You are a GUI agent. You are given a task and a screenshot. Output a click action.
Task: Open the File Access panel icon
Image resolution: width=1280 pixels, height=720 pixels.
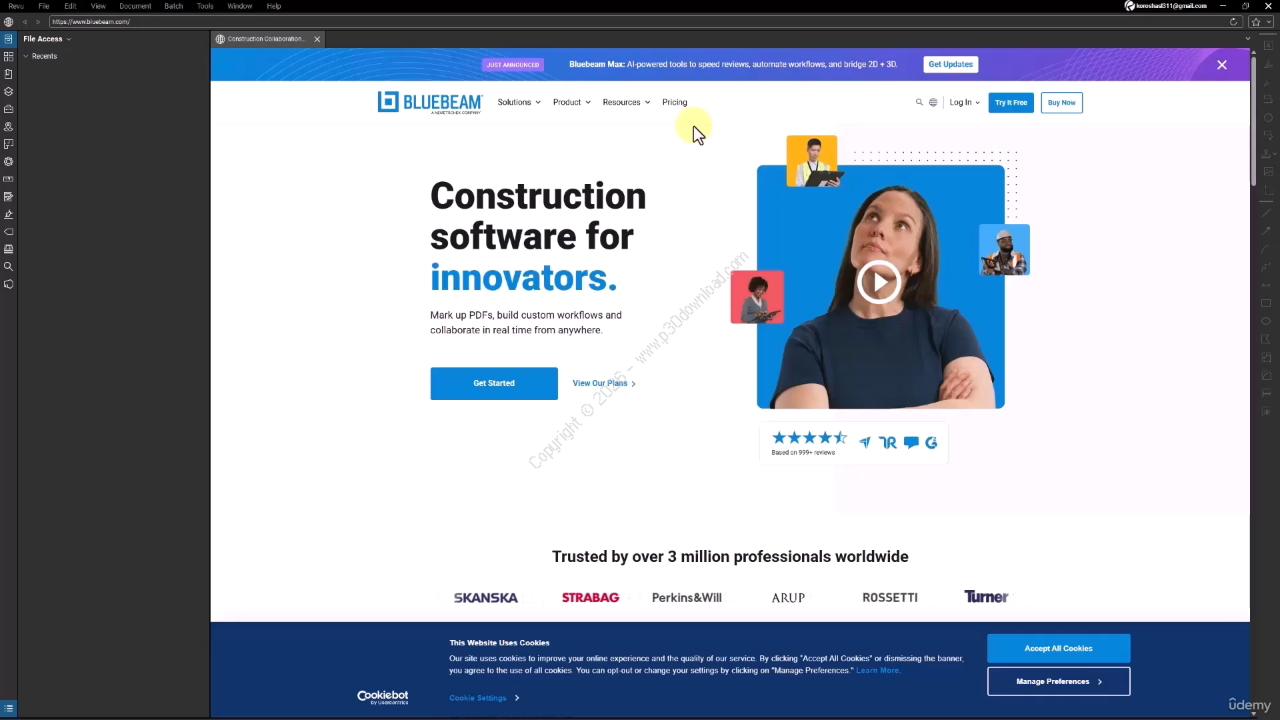8,39
